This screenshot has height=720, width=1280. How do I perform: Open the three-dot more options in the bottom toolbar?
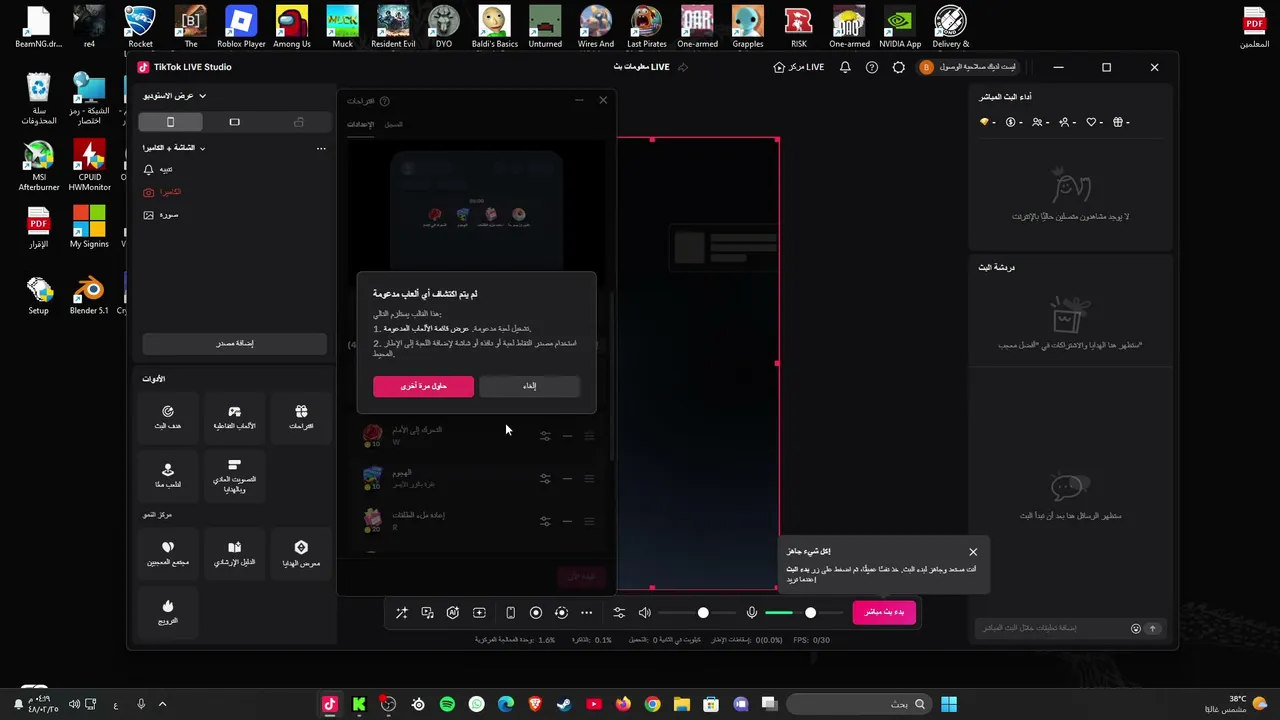click(x=586, y=613)
